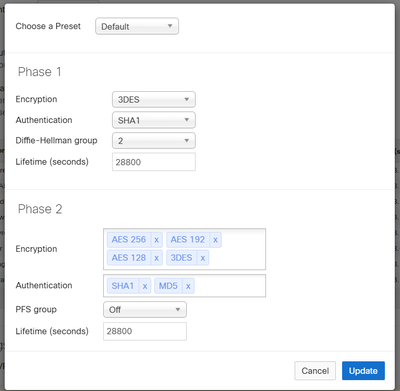Click the Phase 1 Lifetime seconds field
Viewport: 400px width, 391px height.
pyautogui.click(x=154, y=162)
